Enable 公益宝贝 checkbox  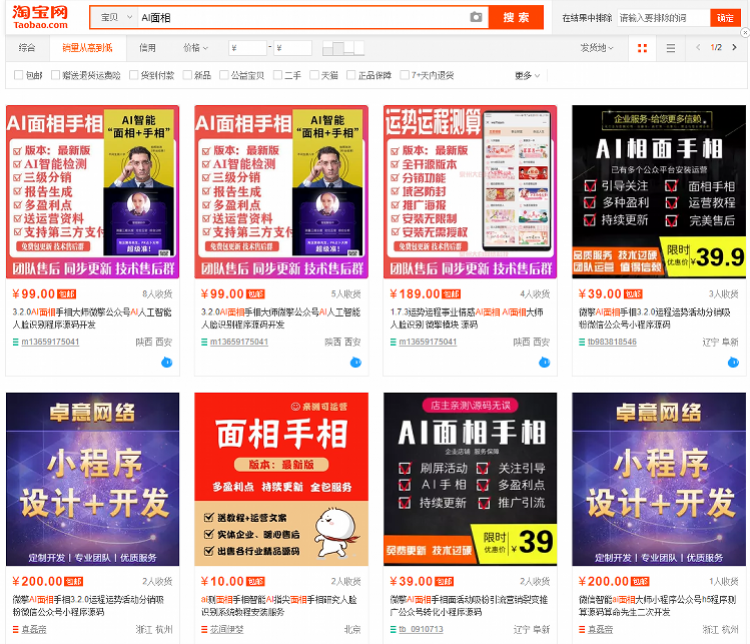coord(224,75)
